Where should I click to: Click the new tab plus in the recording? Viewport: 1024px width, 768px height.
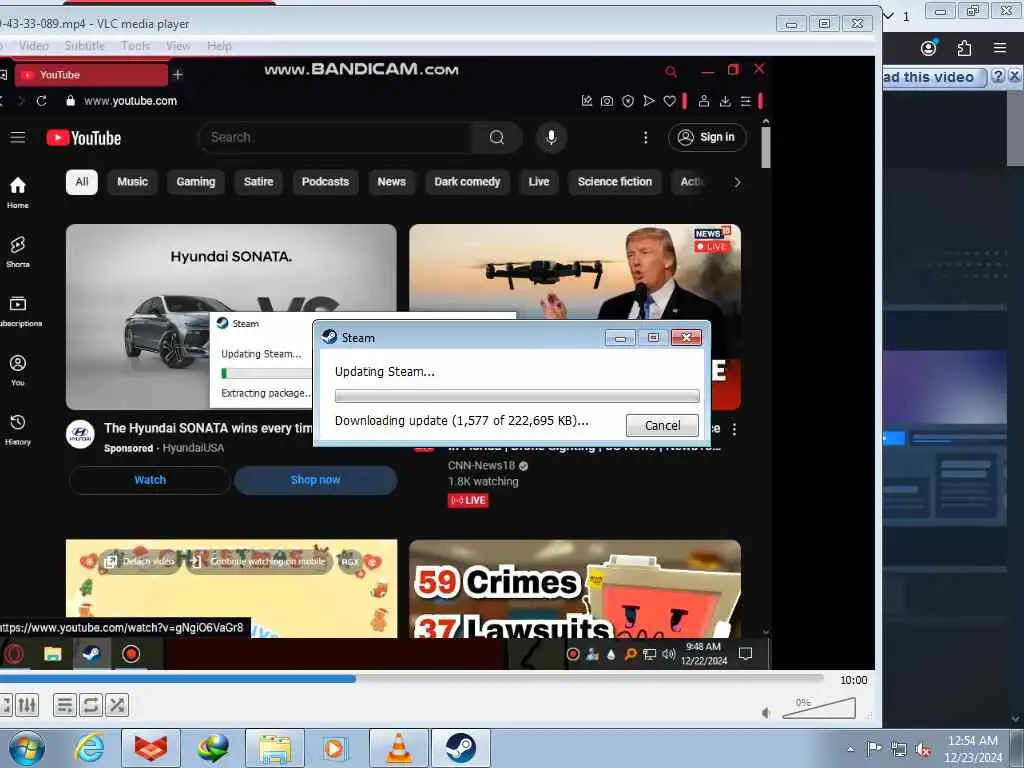point(178,75)
